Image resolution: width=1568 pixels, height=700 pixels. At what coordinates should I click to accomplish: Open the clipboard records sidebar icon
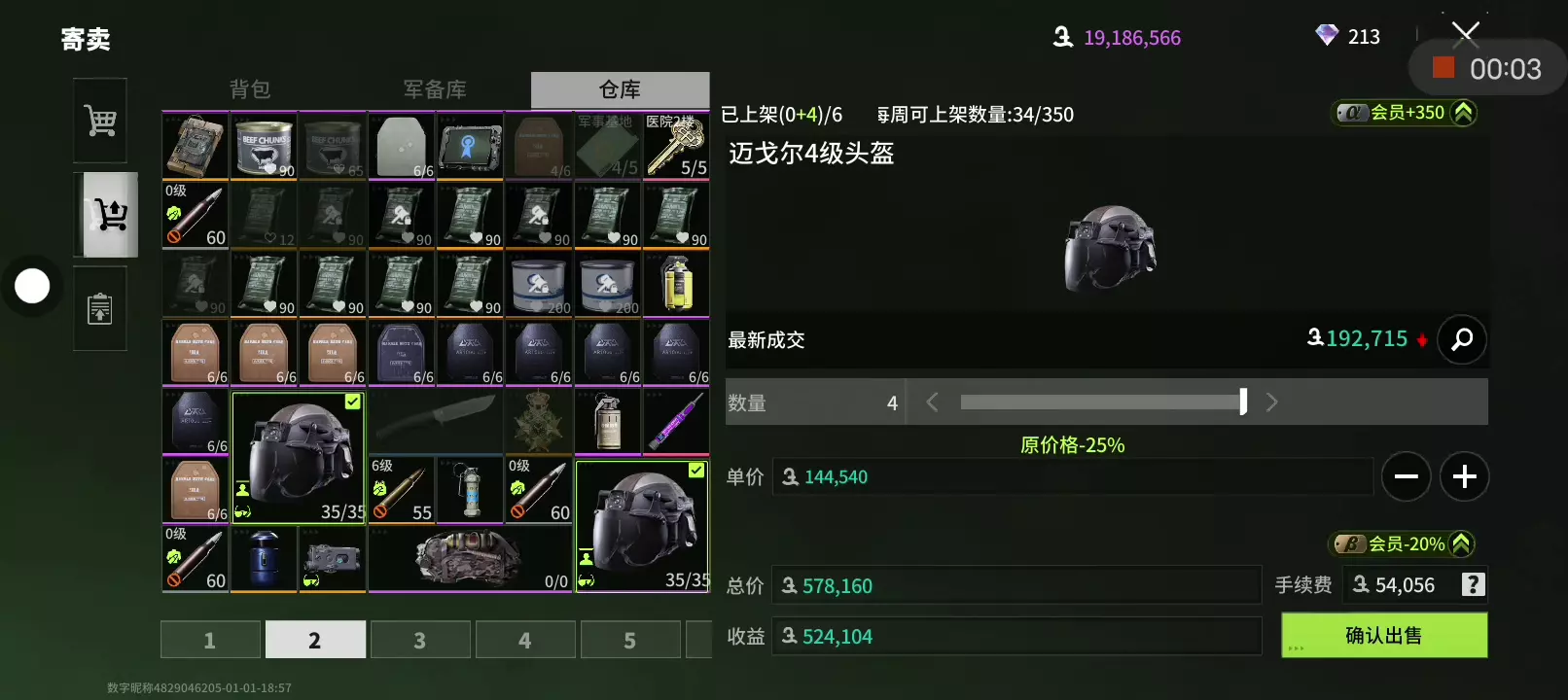coord(100,308)
